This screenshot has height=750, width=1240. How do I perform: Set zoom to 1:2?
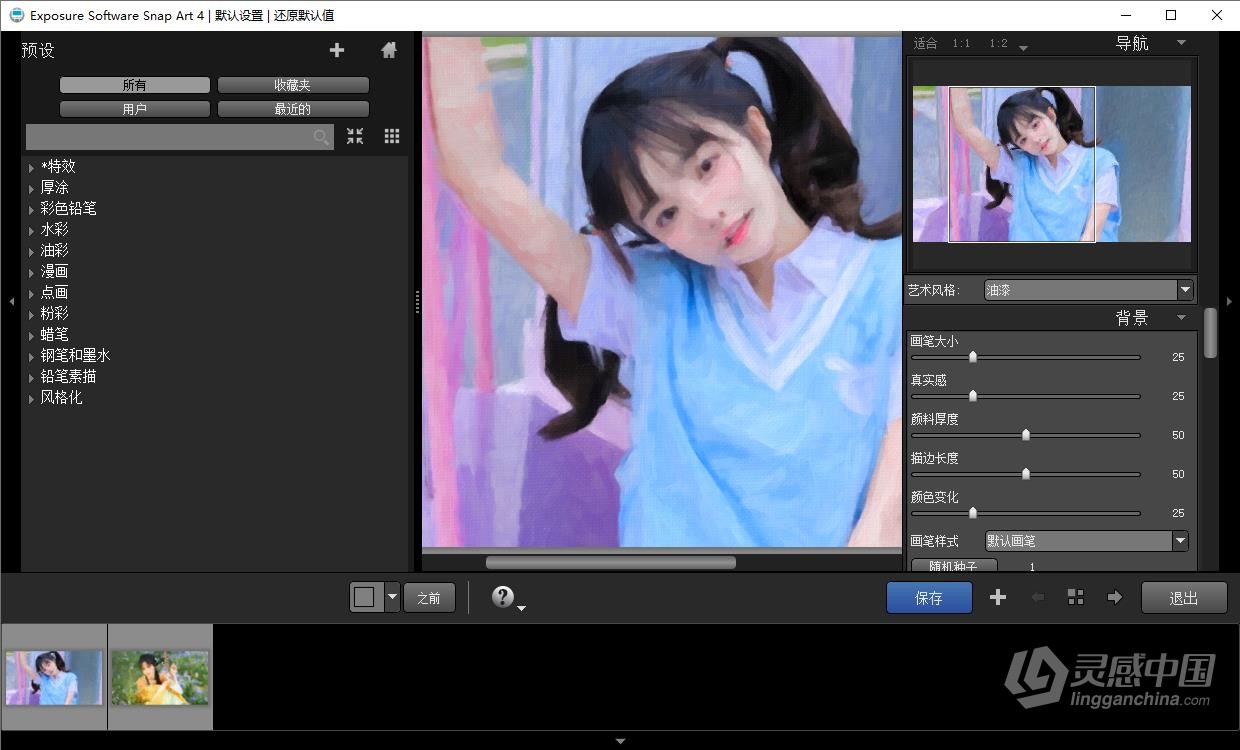[998, 43]
